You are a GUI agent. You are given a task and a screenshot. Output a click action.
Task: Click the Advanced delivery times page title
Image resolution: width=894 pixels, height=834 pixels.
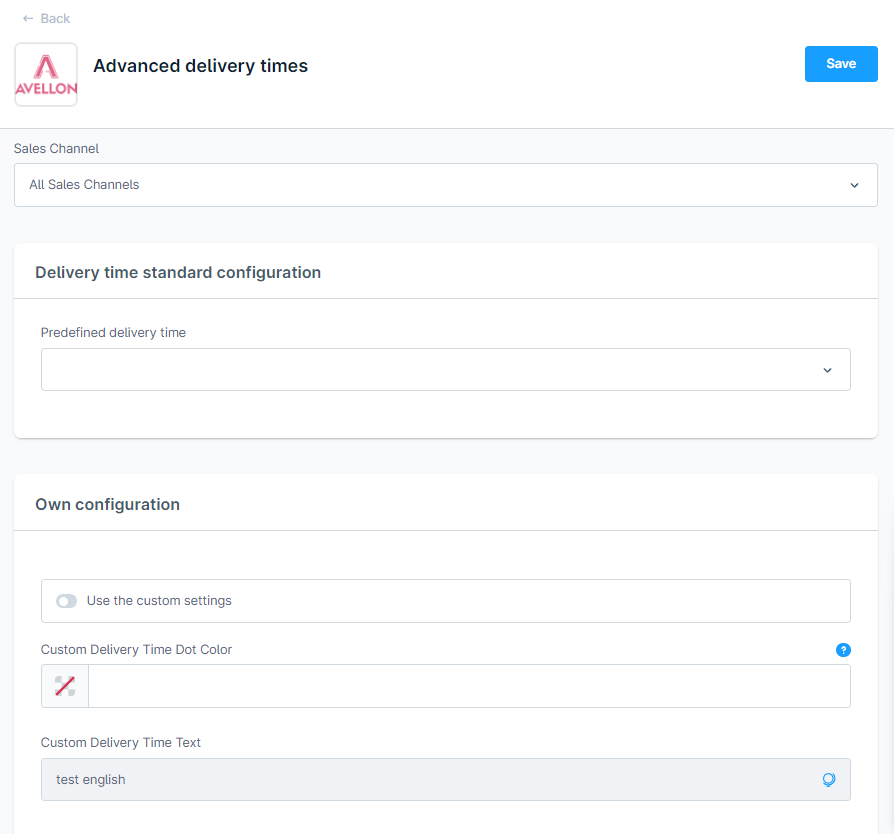[200, 66]
